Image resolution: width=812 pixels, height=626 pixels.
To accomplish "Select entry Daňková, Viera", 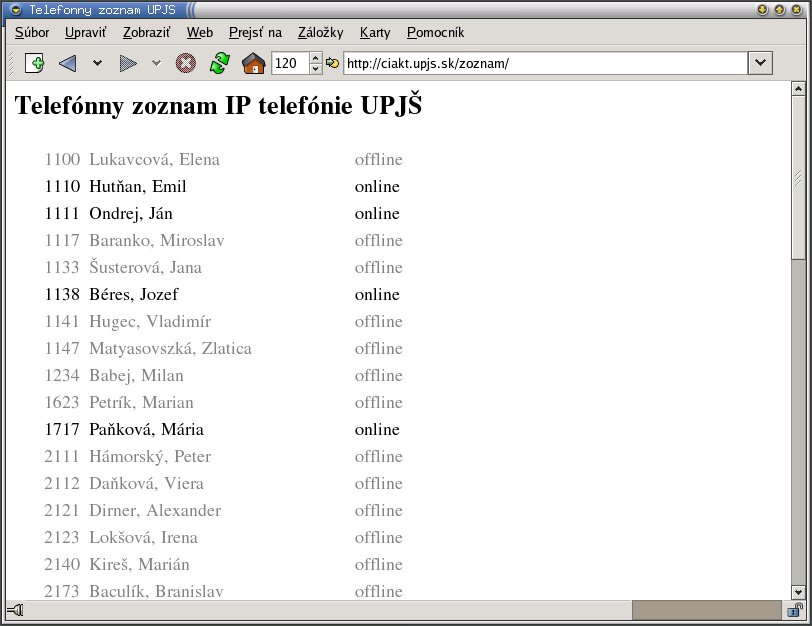I will coord(147,483).
